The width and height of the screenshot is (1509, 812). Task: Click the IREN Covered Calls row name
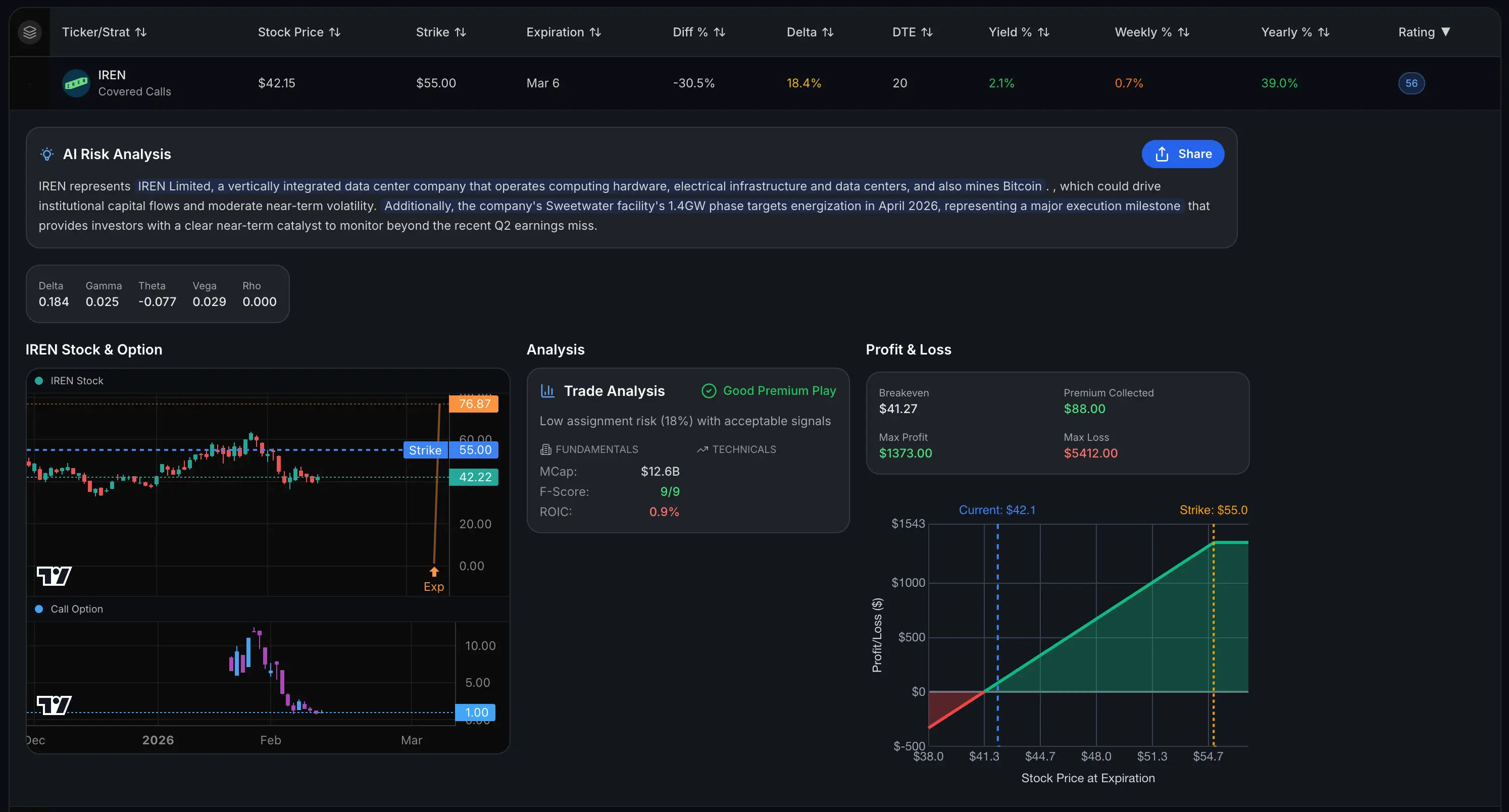[134, 83]
